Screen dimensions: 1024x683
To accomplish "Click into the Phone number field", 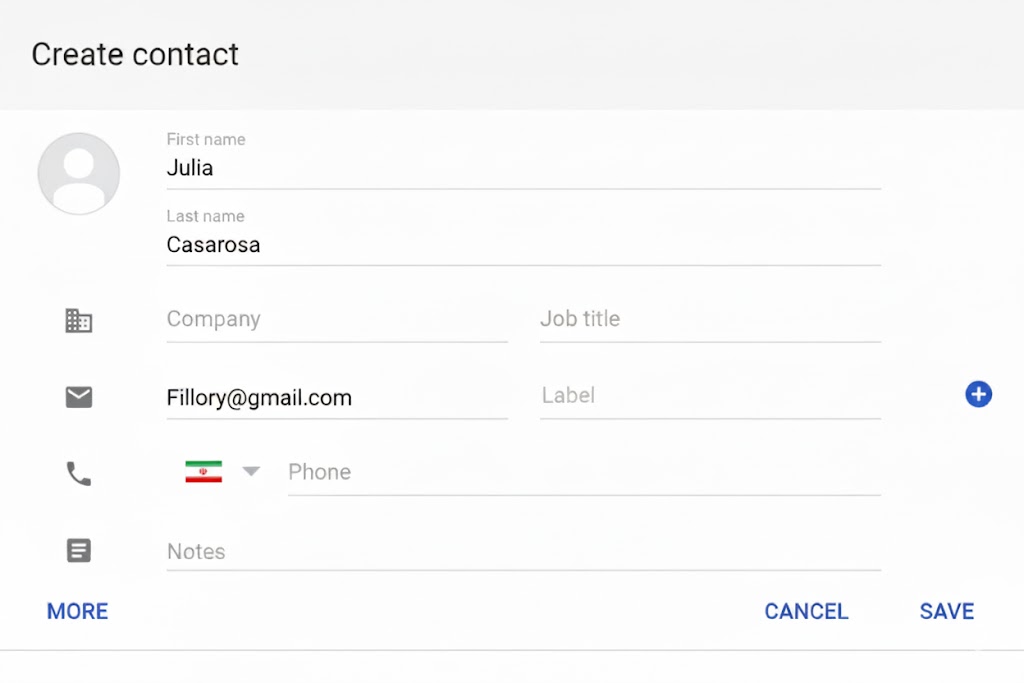I will click(584, 473).
